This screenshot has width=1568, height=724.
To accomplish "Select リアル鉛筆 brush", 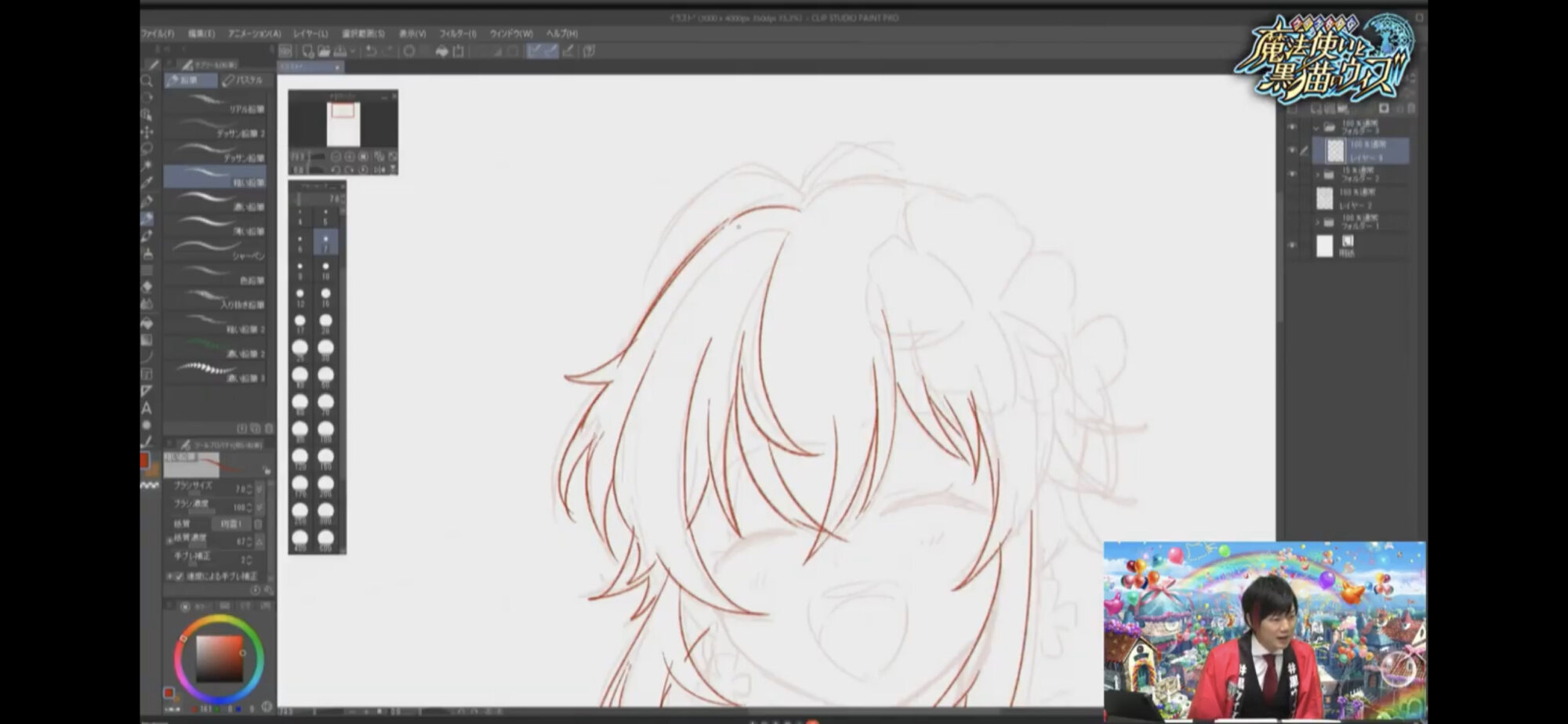I will (x=215, y=103).
